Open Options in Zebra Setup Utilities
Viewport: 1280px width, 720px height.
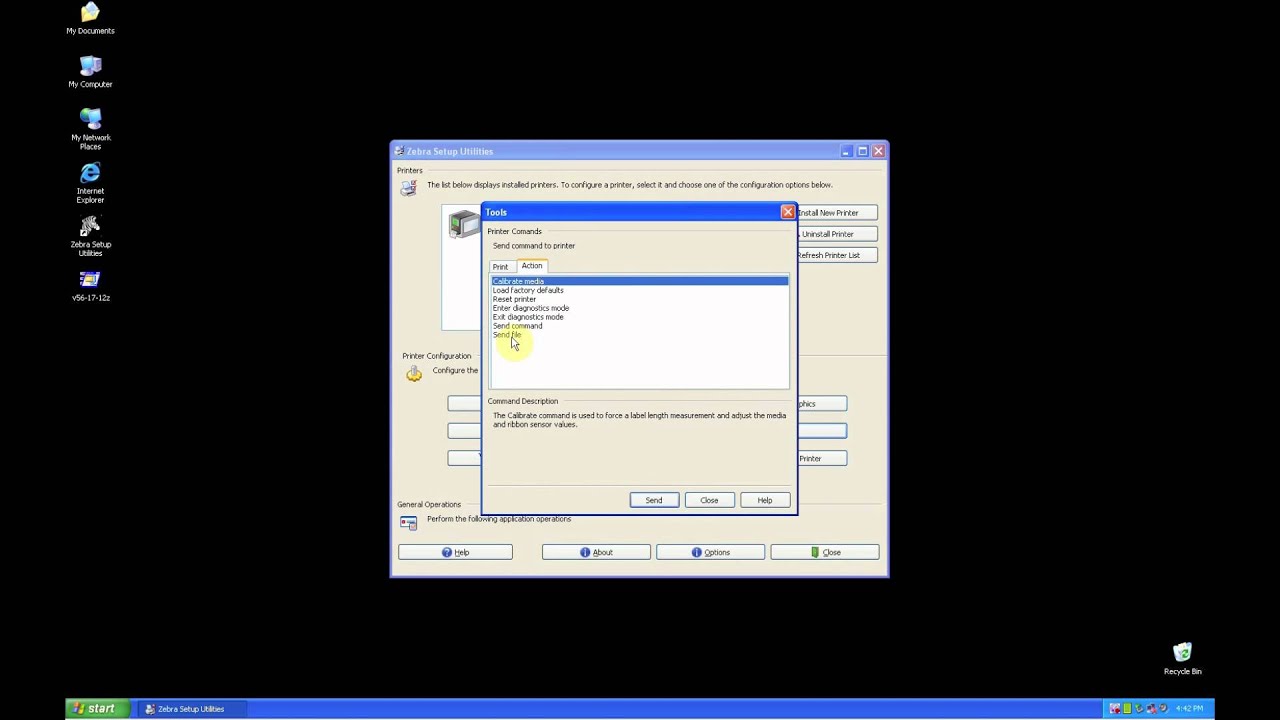point(710,552)
